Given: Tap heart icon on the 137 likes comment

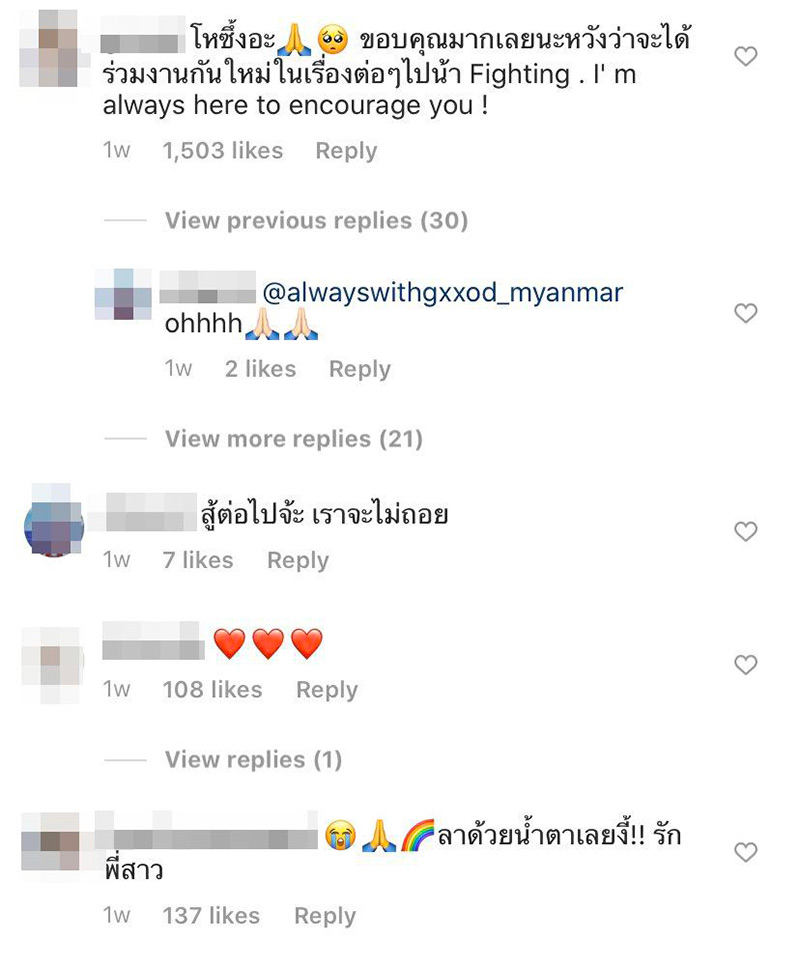Looking at the screenshot, I should (746, 852).
